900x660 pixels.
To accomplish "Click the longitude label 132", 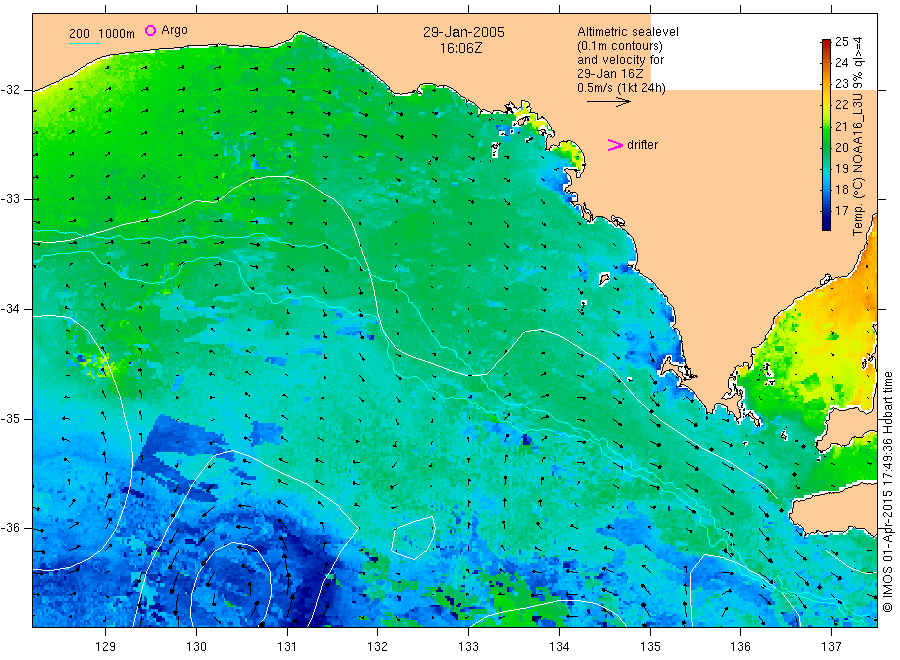I will point(378,647).
